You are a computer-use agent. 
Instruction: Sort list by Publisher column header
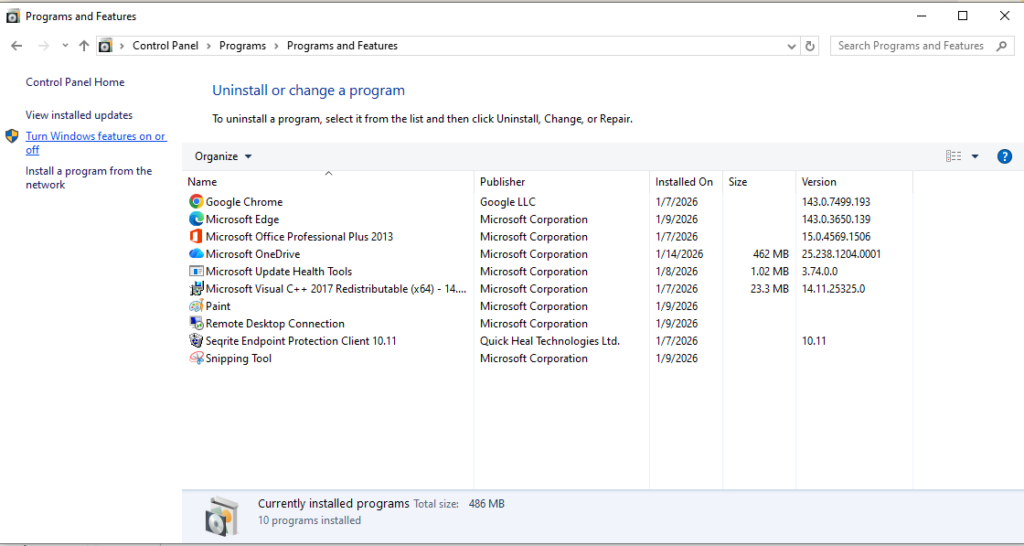pyautogui.click(x=502, y=182)
